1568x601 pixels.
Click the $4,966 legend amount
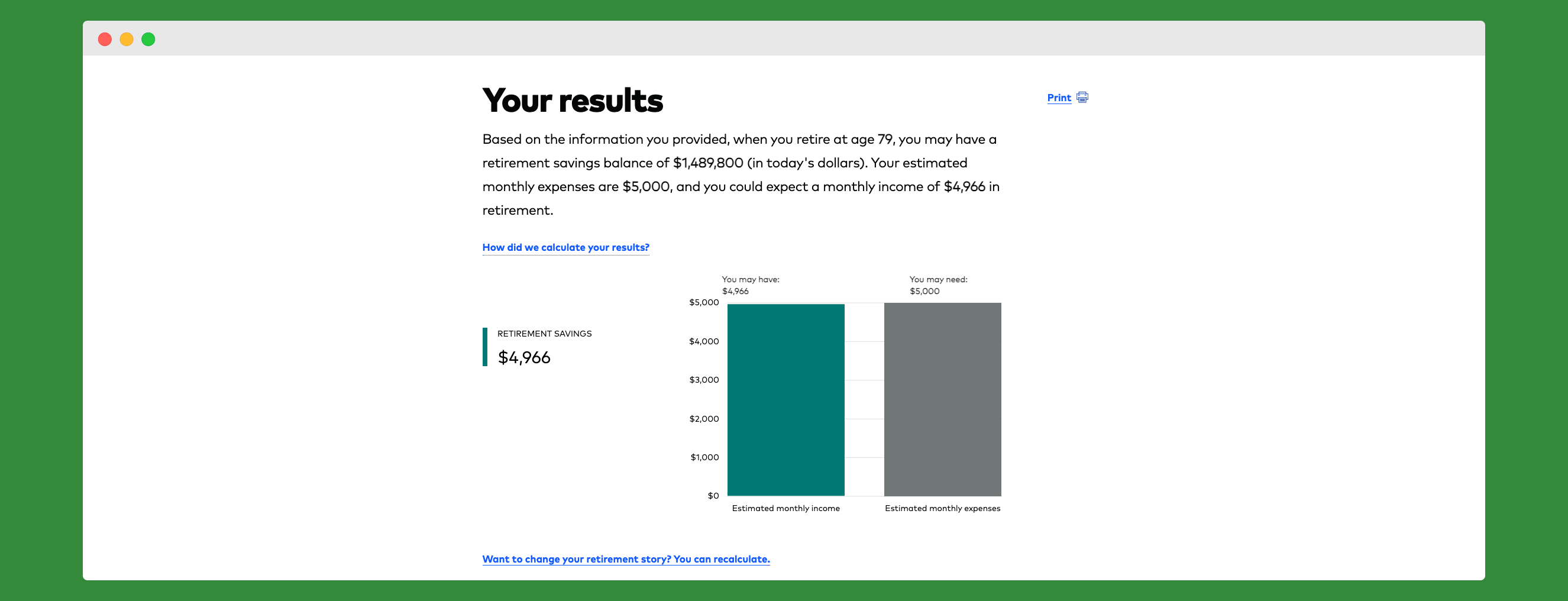point(524,357)
